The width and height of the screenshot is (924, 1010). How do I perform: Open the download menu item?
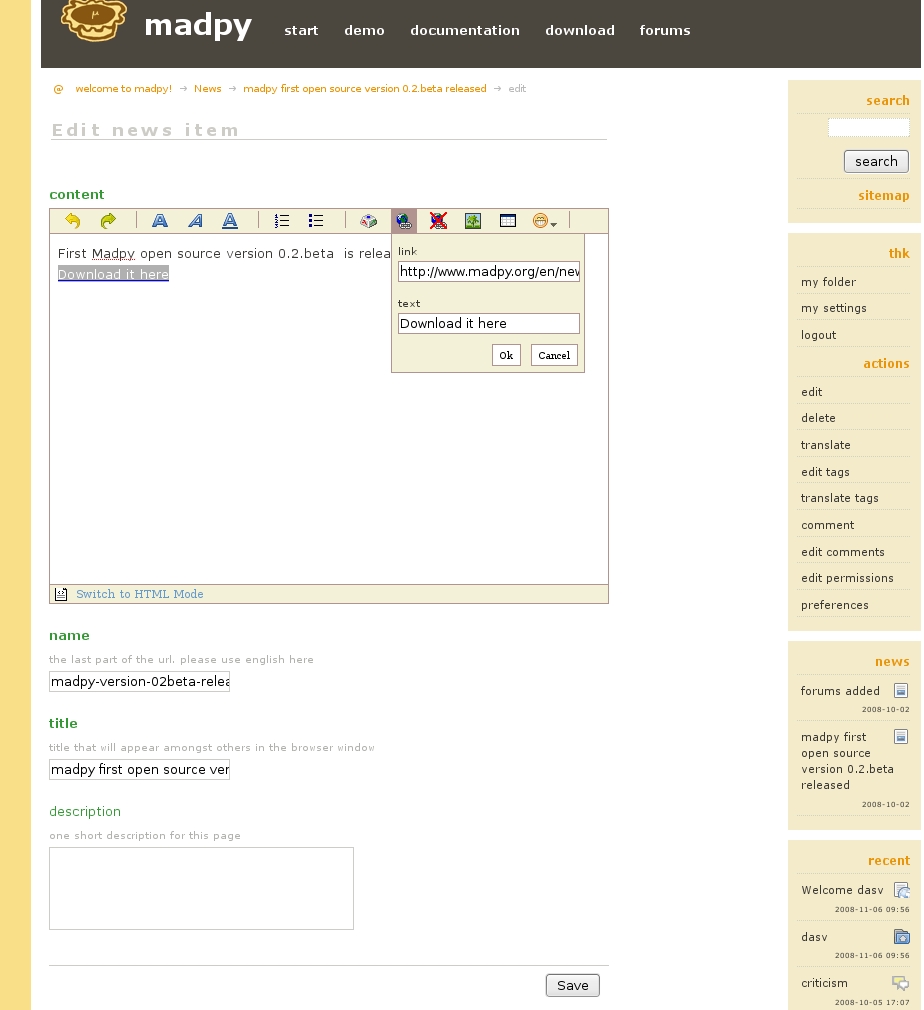click(x=580, y=30)
